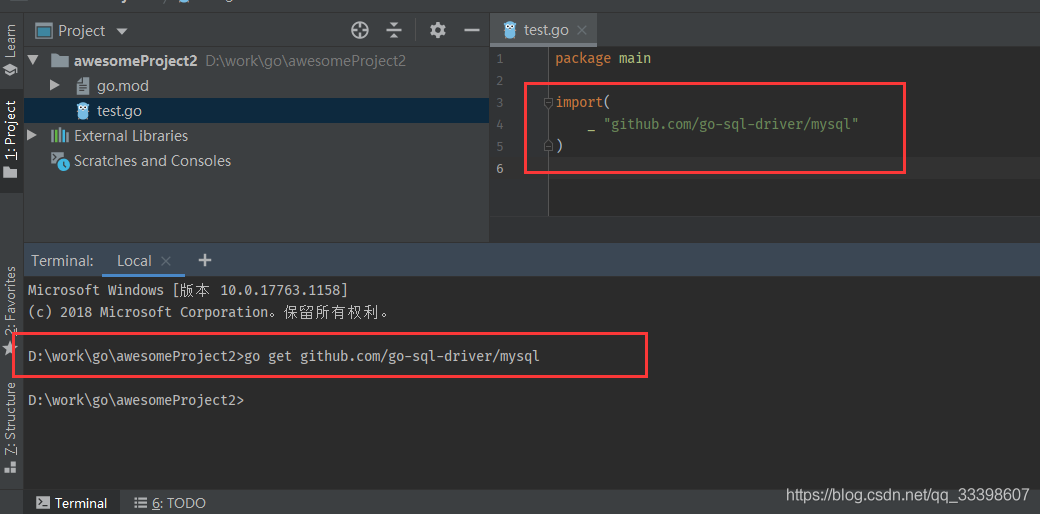Expand the go.mod tree node
This screenshot has height=514, width=1040.
(x=56, y=86)
